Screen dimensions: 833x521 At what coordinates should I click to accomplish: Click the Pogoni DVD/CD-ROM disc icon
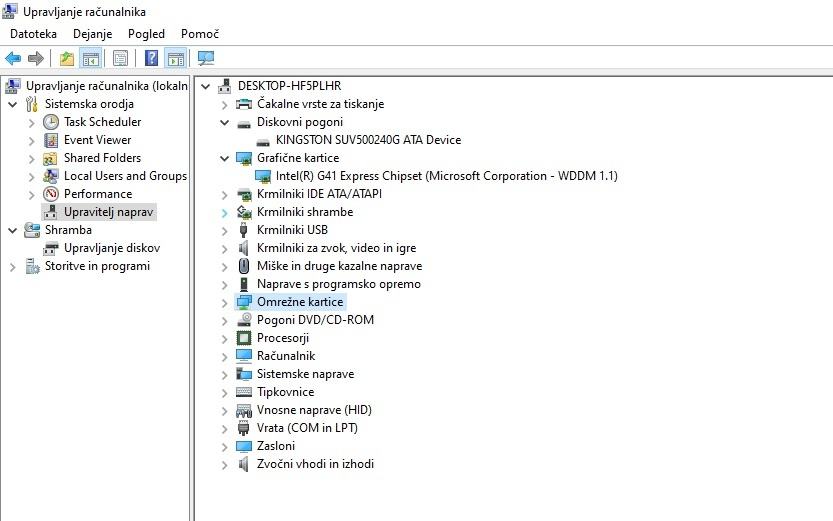click(x=244, y=320)
